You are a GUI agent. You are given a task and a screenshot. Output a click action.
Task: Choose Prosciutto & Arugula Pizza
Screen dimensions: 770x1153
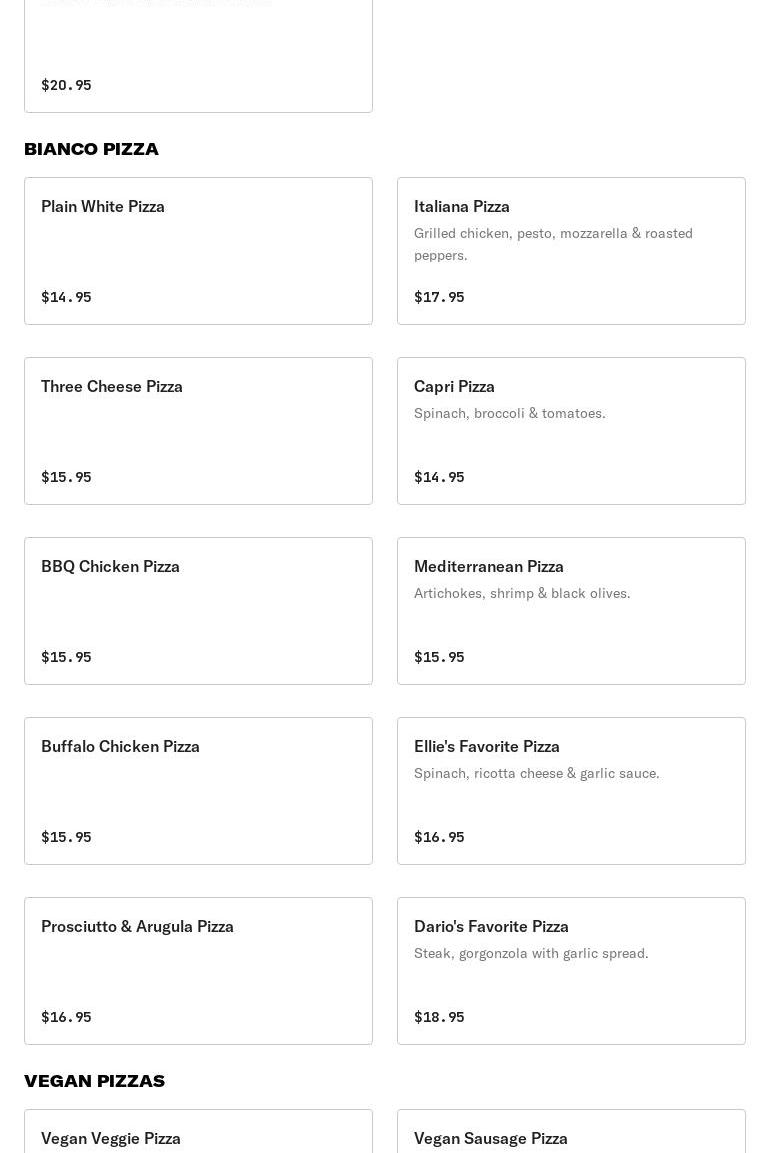(198, 970)
